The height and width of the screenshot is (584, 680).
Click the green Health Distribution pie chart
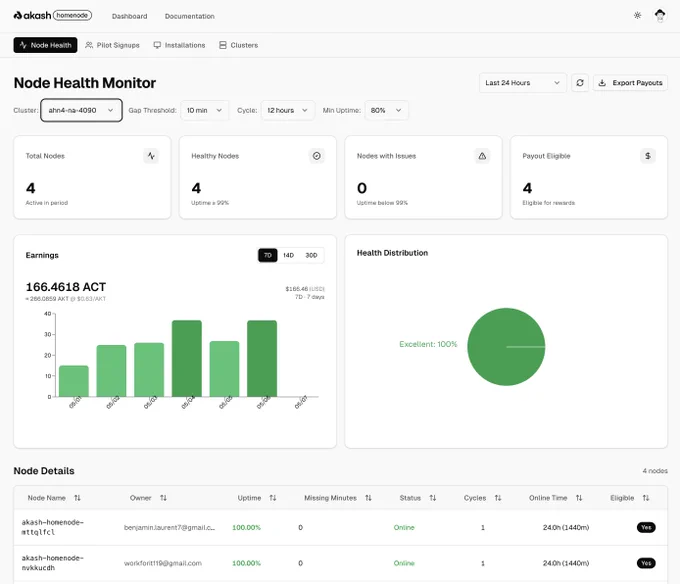click(x=506, y=347)
